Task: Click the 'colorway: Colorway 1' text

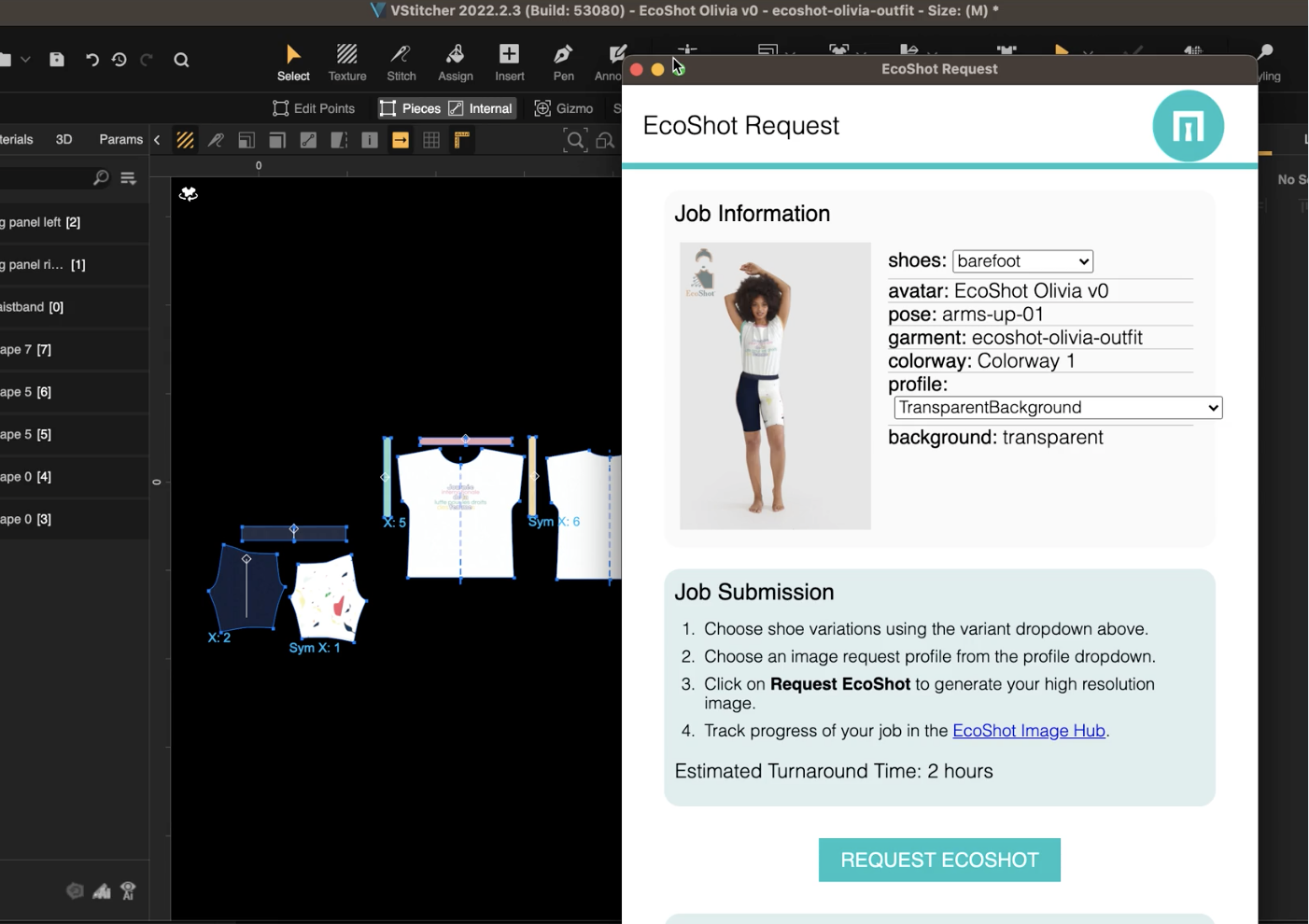Action: (981, 361)
